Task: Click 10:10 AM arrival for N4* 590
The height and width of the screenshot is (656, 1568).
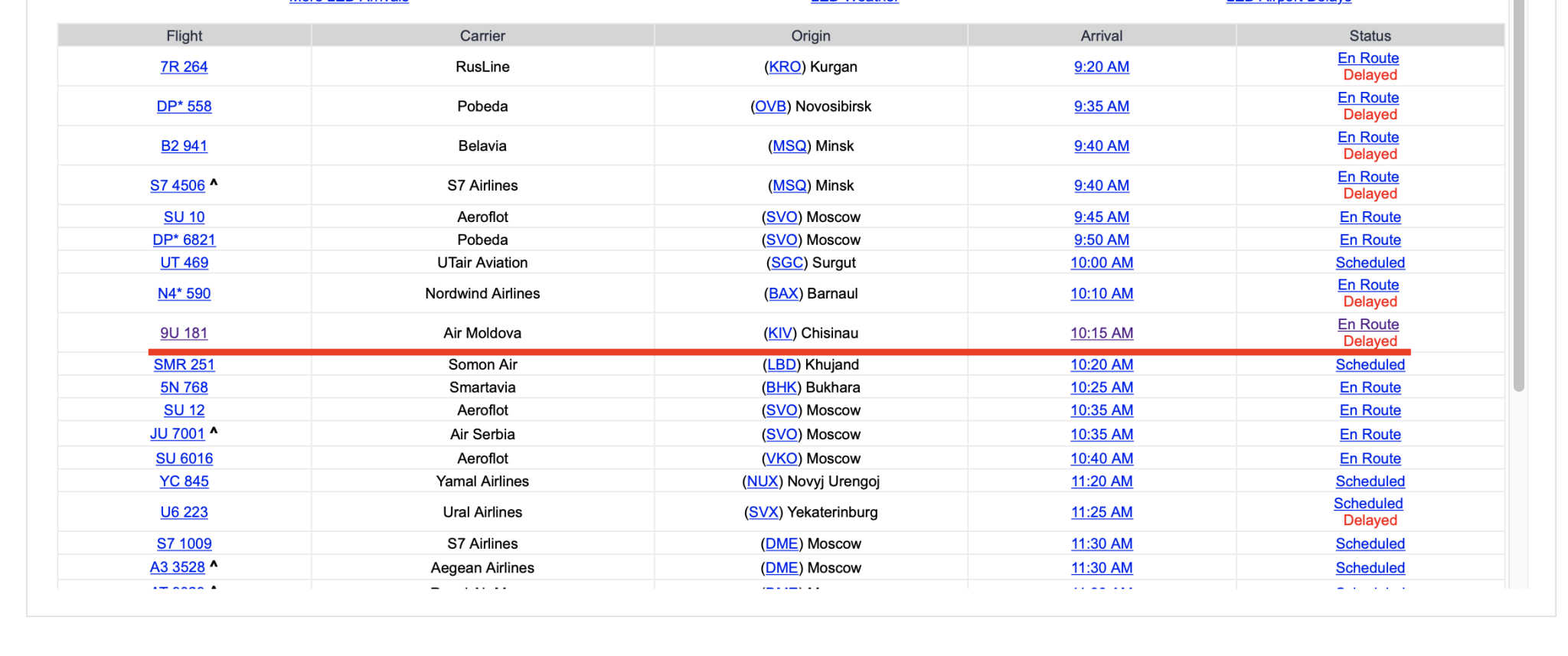Action: pyautogui.click(x=1101, y=294)
